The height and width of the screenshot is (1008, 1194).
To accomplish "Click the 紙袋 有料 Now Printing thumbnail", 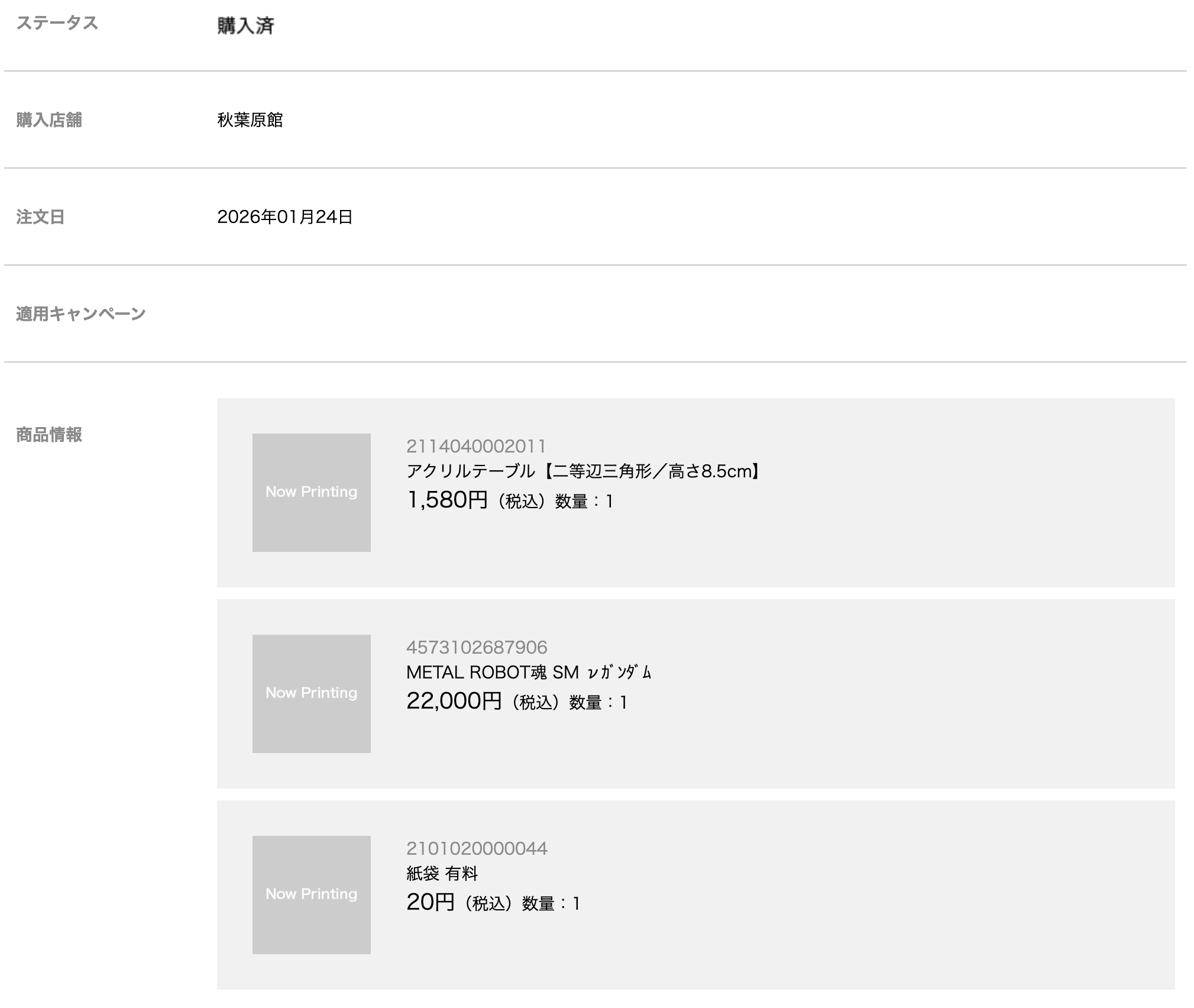I will click(311, 894).
